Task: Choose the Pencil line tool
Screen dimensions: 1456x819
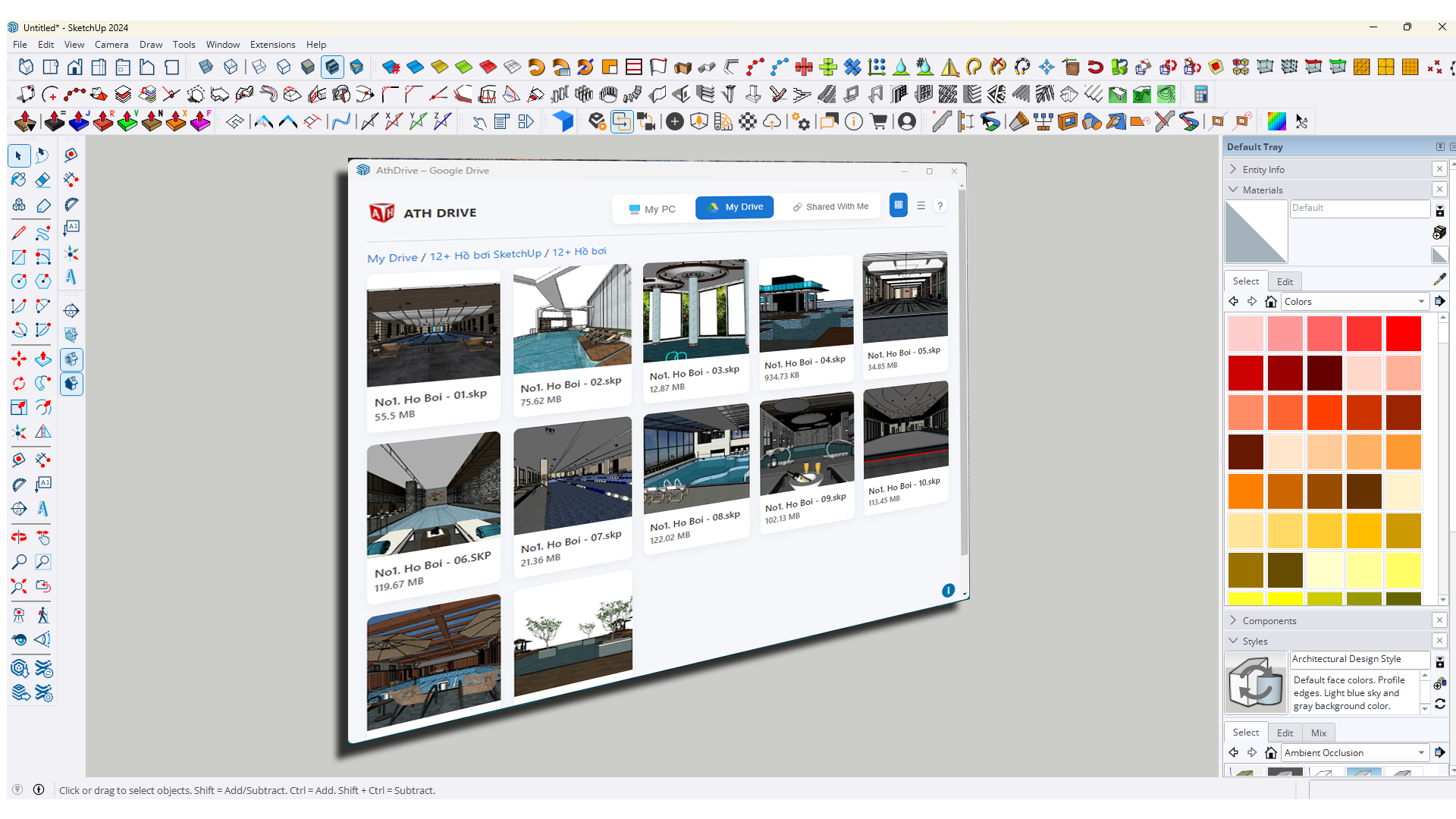Action: pos(19,233)
